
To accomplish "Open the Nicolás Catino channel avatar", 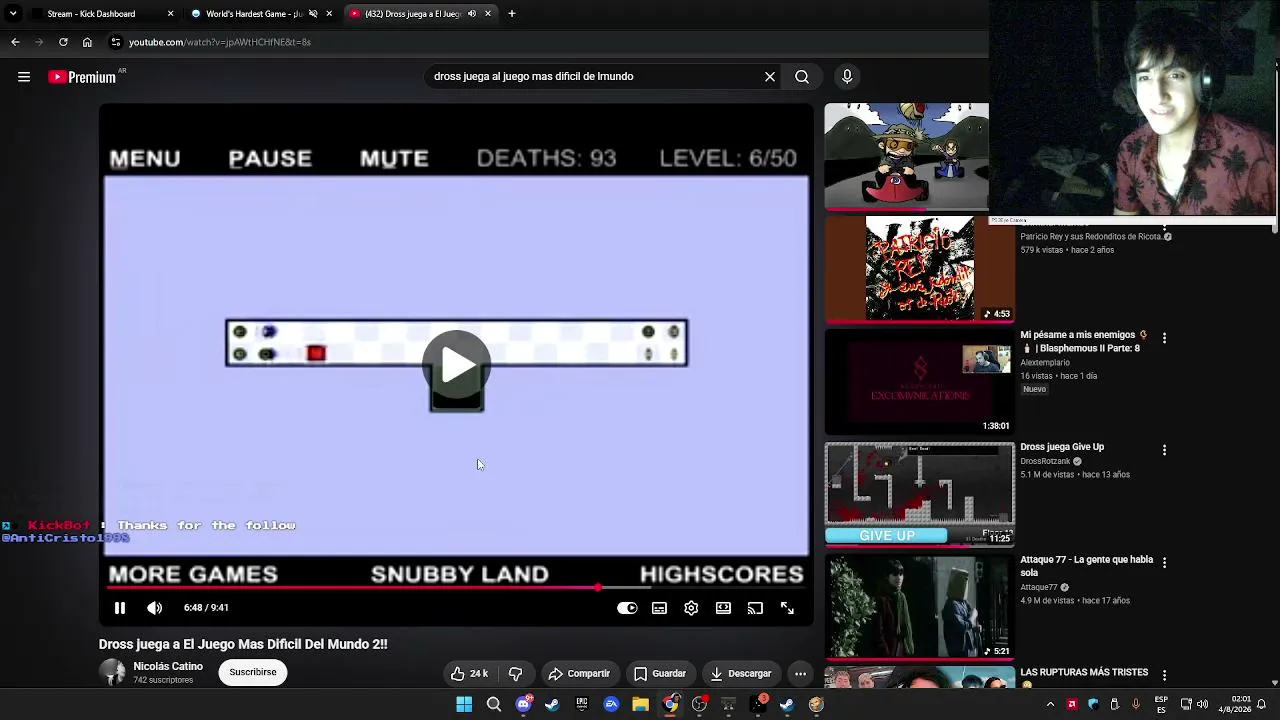I will (112, 672).
